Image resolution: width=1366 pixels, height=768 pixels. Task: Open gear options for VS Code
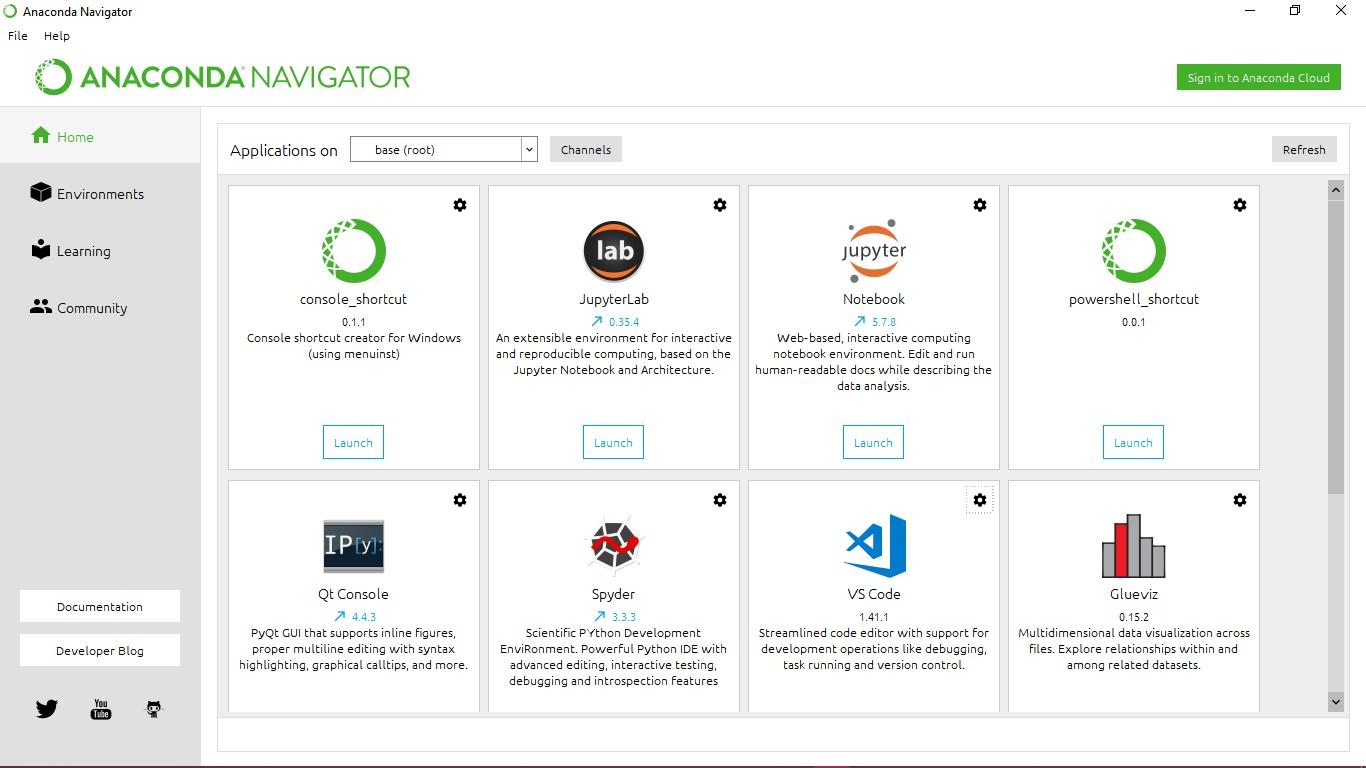(980, 500)
